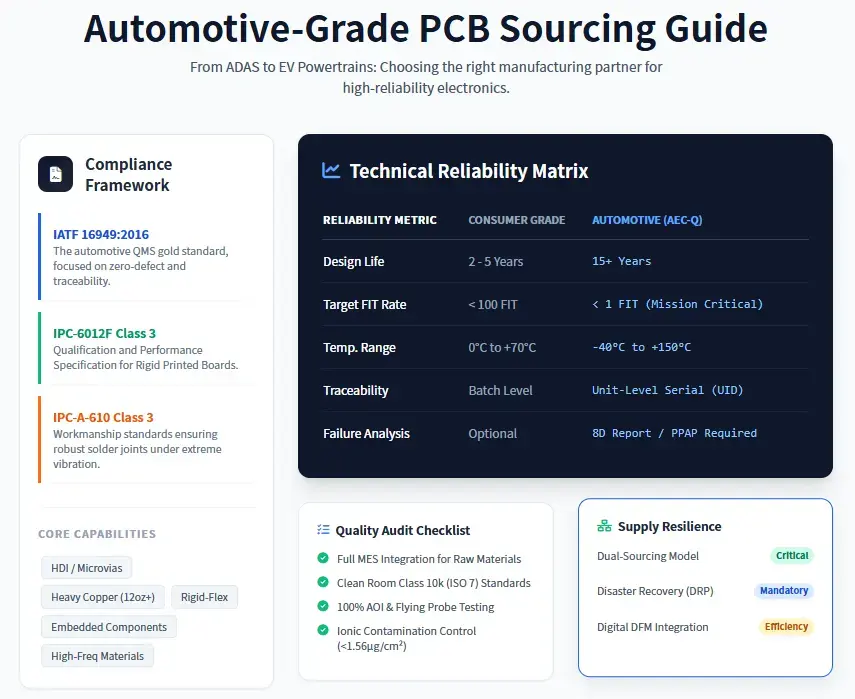Click the Critical badge for Dual-Sourcing
This screenshot has width=855, height=699.
pos(792,556)
